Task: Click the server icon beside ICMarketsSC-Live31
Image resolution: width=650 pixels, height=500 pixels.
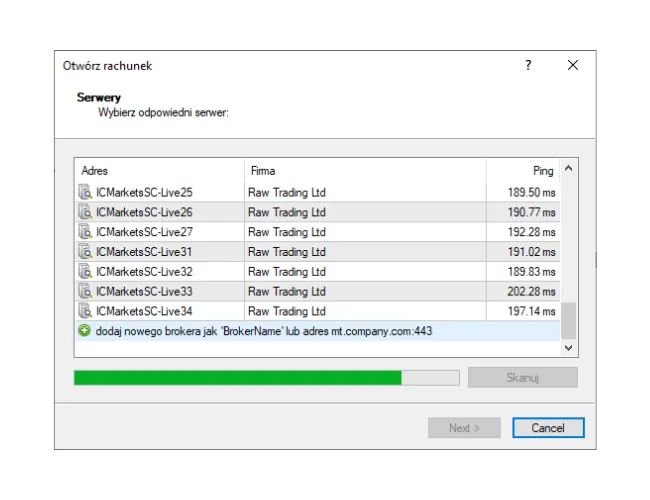Action: click(x=85, y=252)
